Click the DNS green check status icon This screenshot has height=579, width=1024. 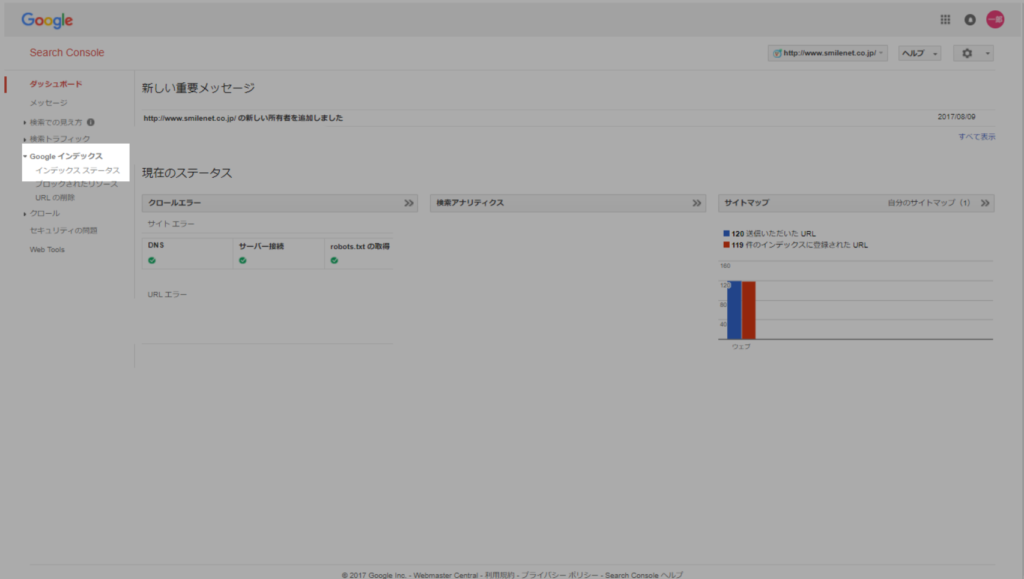(x=152, y=260)
